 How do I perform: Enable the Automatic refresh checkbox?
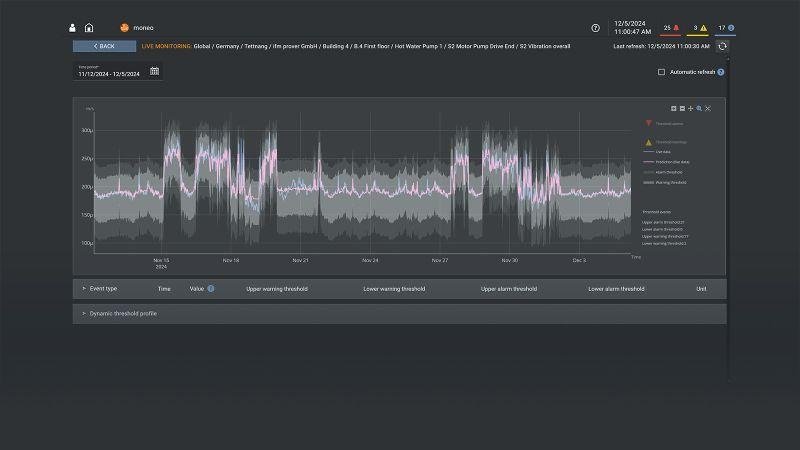pyautogui.click(x=661, y=72)
